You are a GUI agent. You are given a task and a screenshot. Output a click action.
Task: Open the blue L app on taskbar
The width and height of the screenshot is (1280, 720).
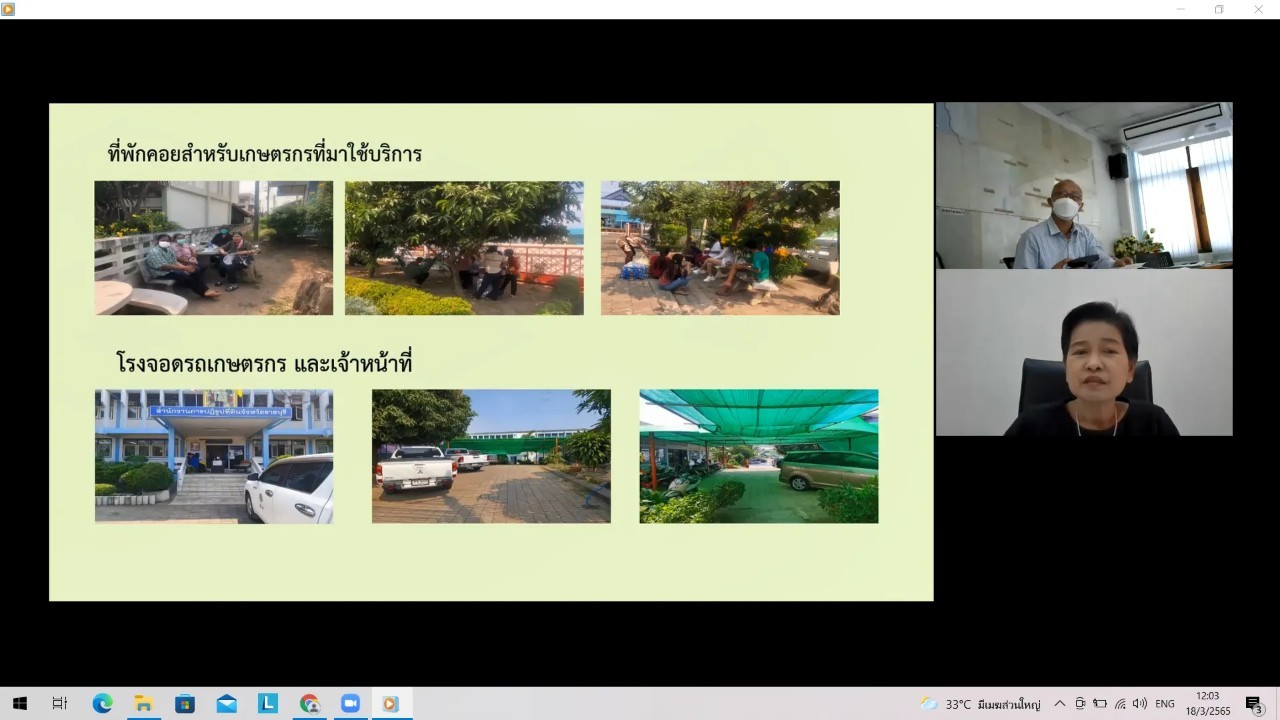pos(267,704)
